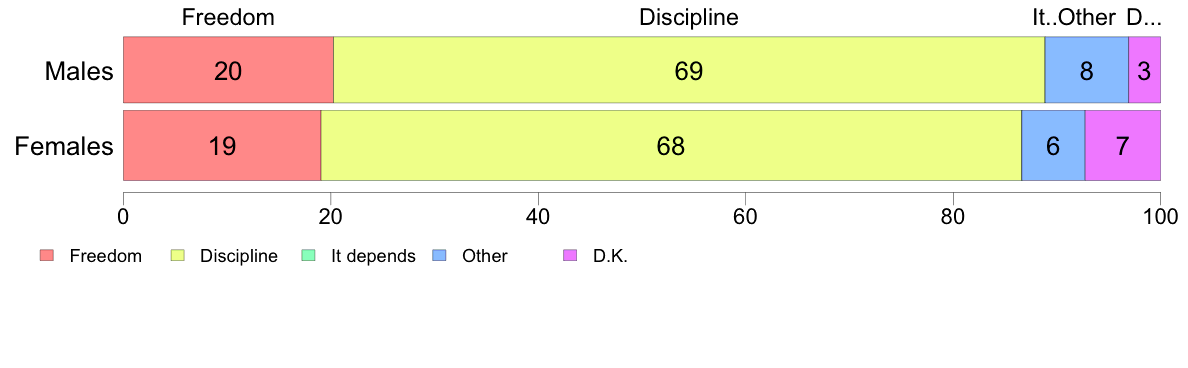This screenshot has height=368, width=1188.
Task: Select the Females Discipline segment labeled 68
Action: pyautogui.click(x=671, y=145)
